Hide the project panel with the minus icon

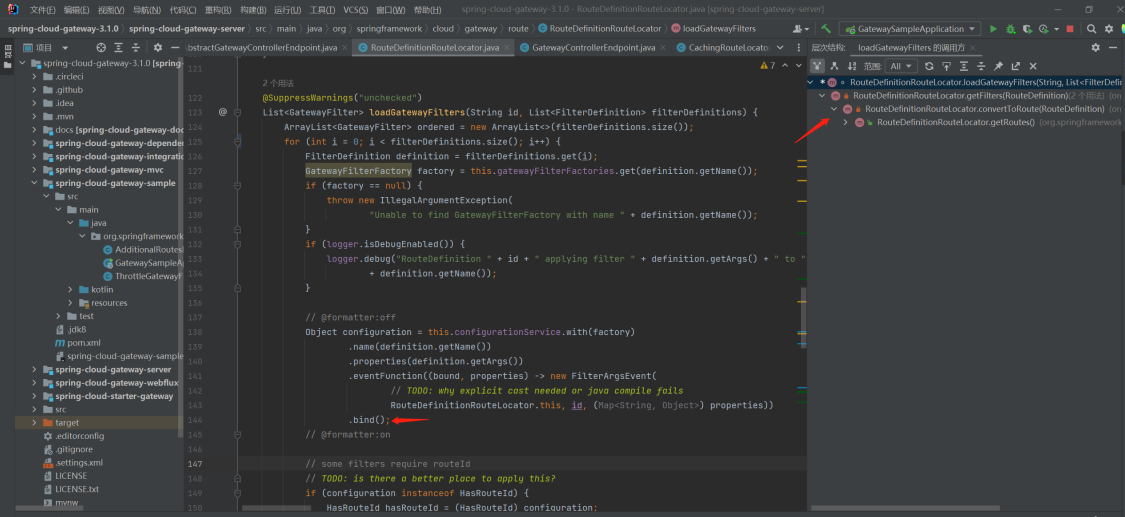[x=175, y=47]
